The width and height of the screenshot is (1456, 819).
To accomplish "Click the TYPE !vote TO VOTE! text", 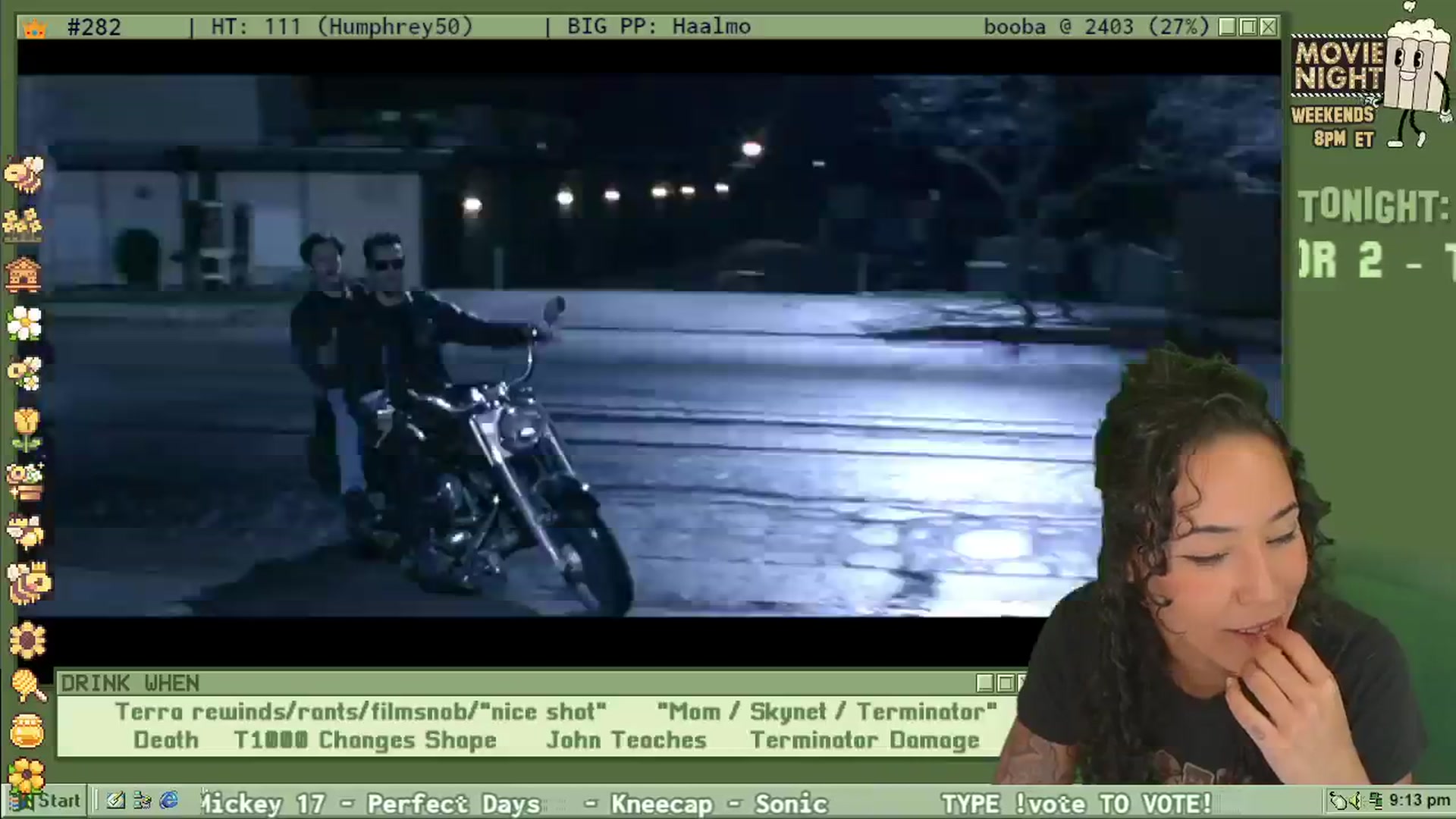I will click(1077, 803).
